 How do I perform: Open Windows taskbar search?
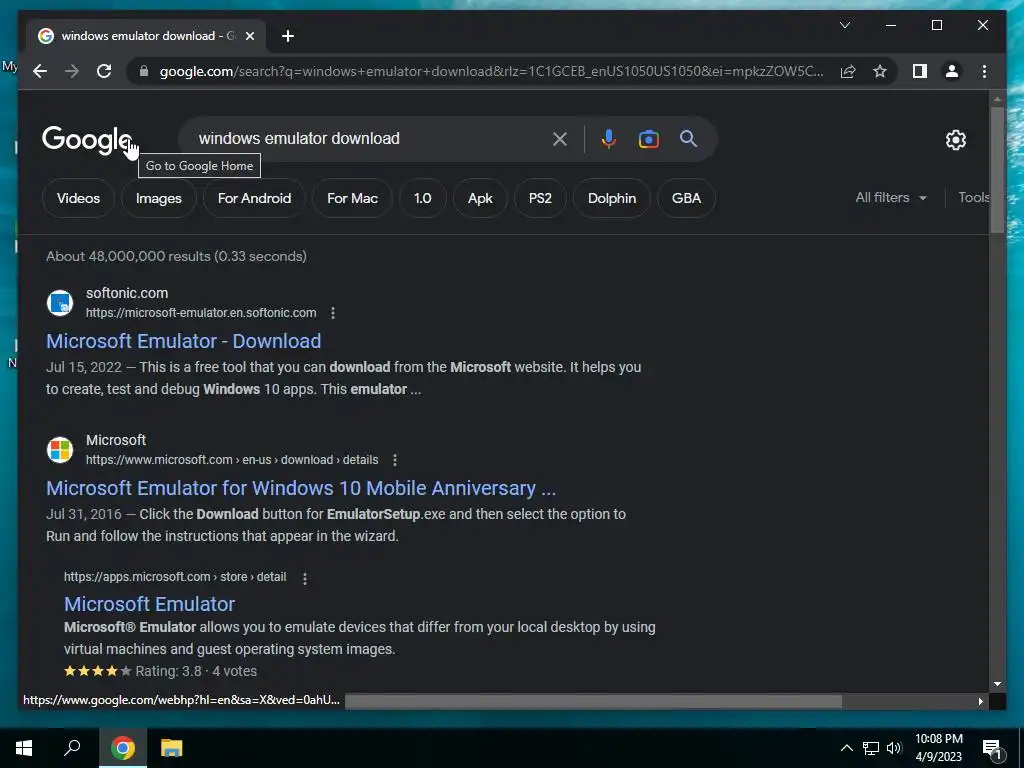click(x=72, y=748)
